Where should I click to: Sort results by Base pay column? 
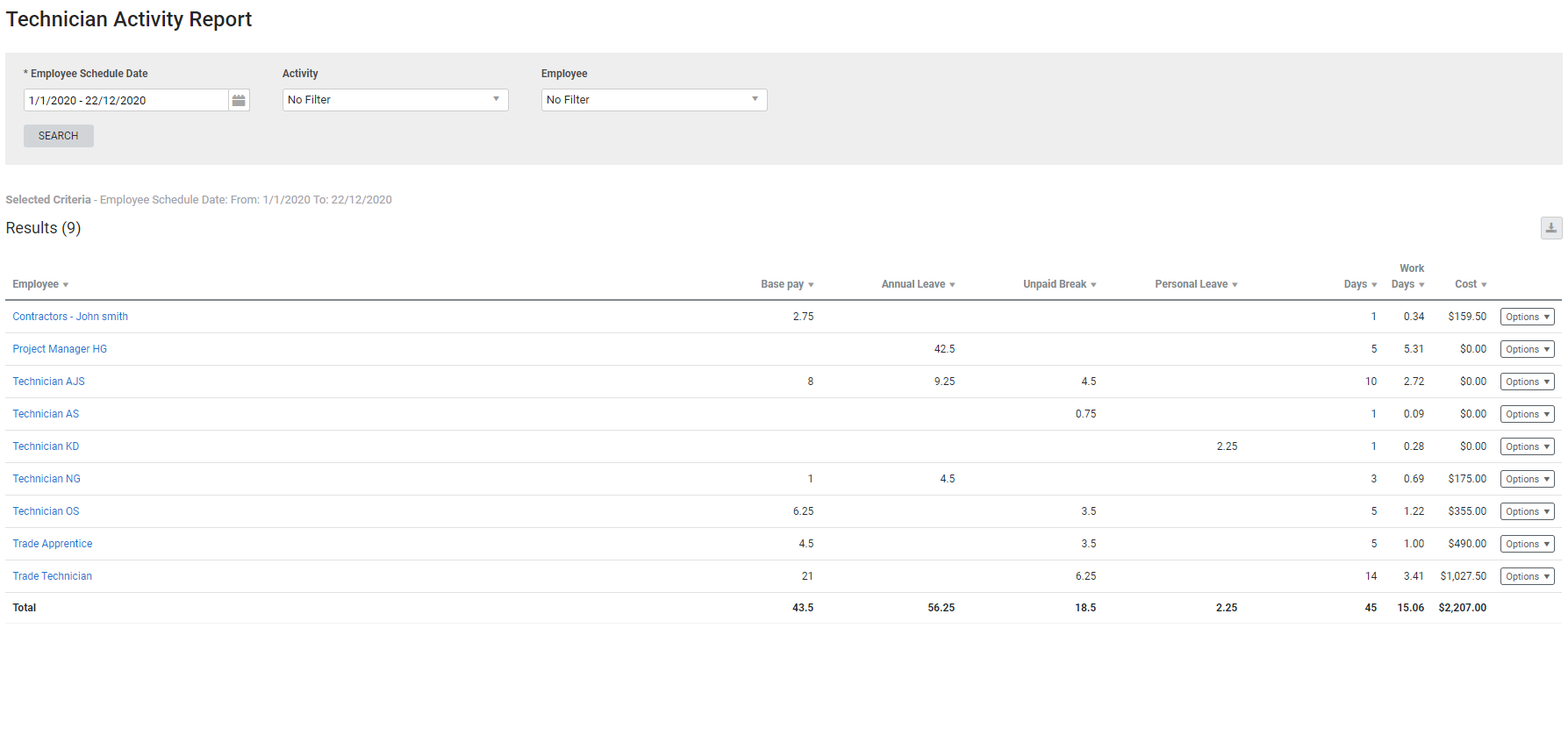786,284
